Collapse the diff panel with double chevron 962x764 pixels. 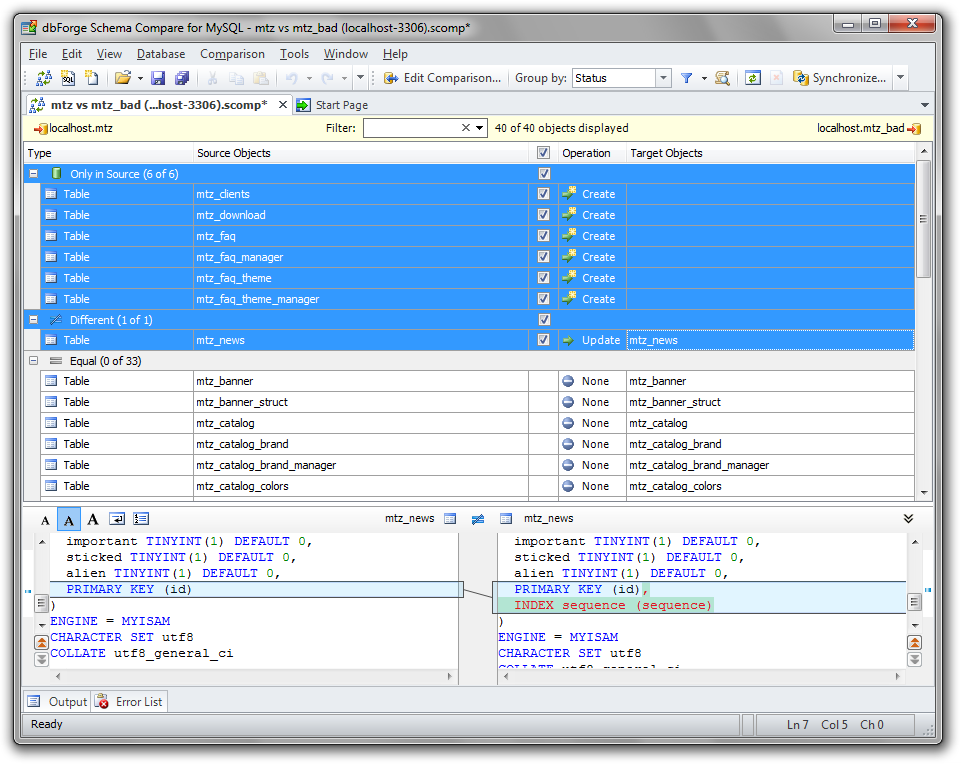point(909,519)
